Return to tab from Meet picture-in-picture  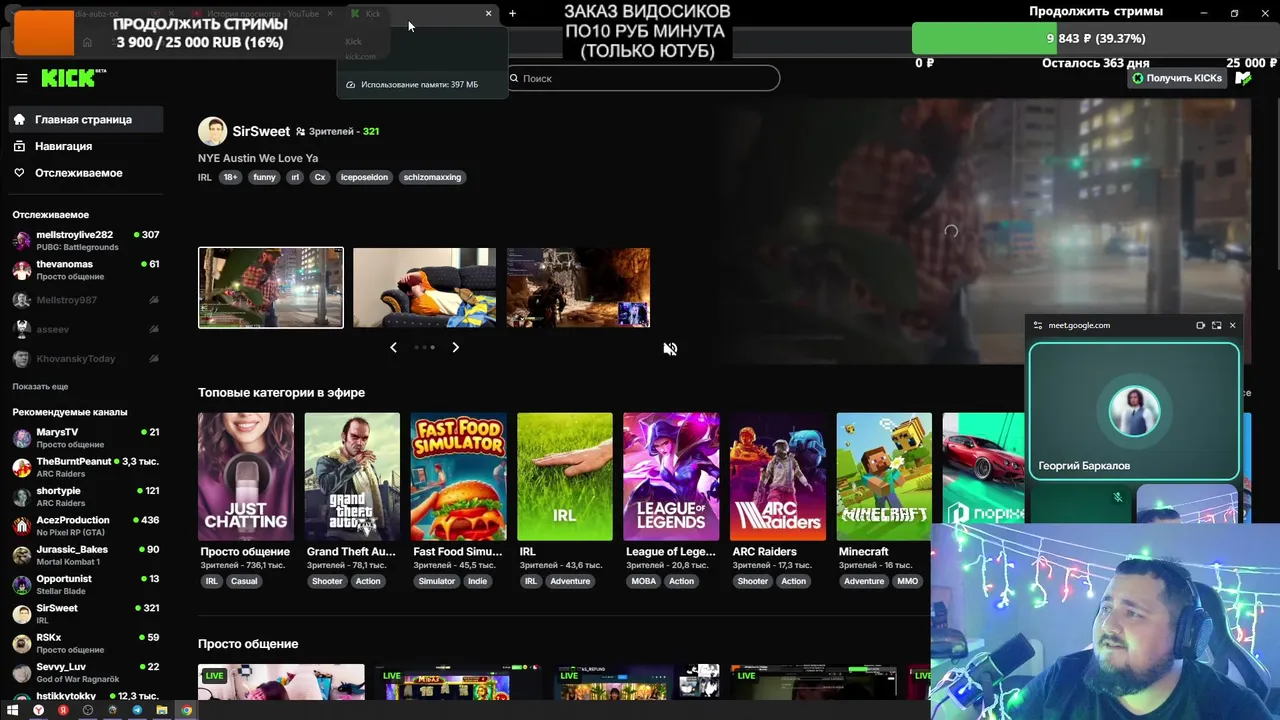click(x=1216, y=325)
